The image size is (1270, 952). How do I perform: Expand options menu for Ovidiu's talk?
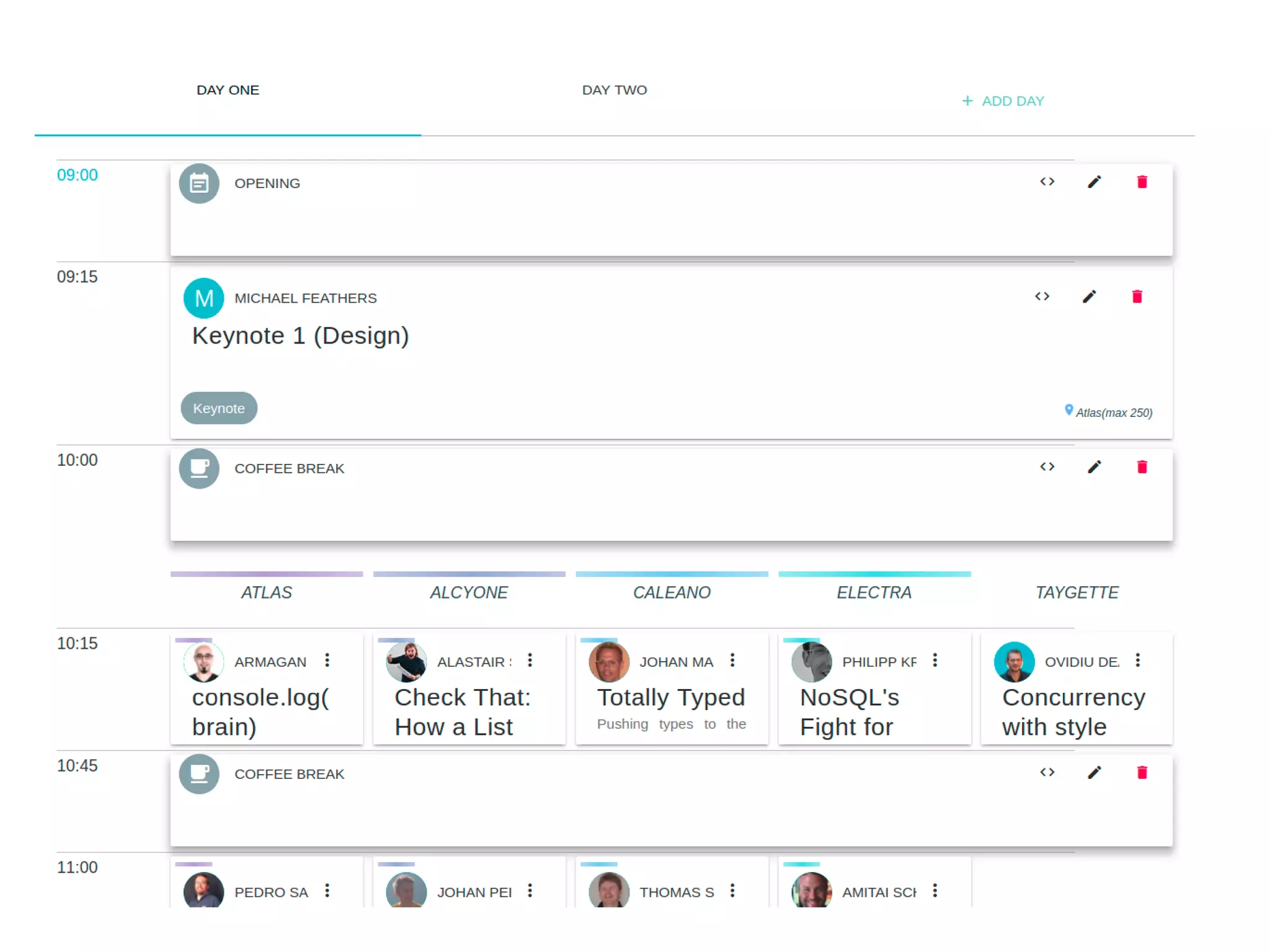point(1137,661)
